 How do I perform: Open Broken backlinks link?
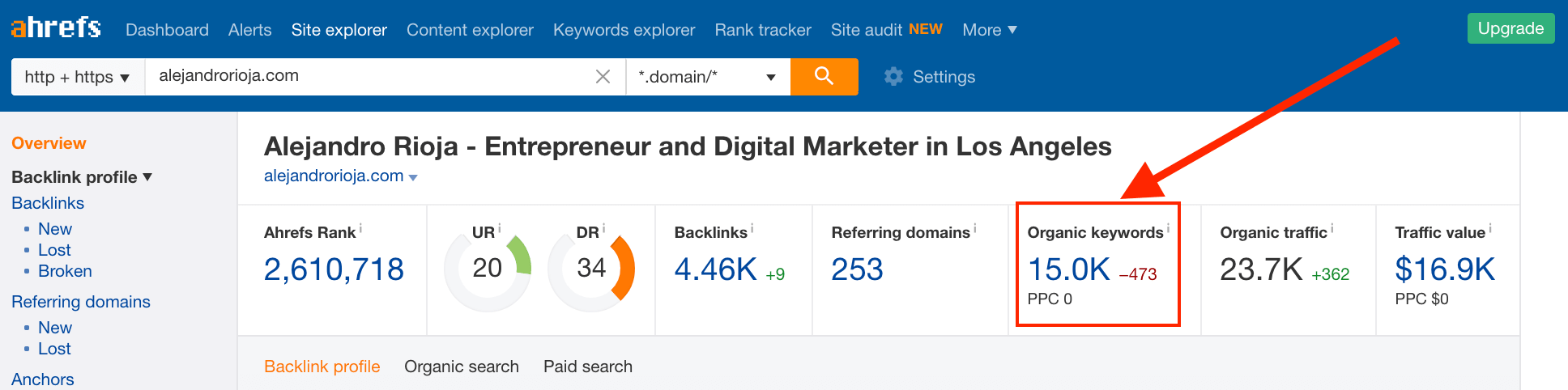coord(65,271)
